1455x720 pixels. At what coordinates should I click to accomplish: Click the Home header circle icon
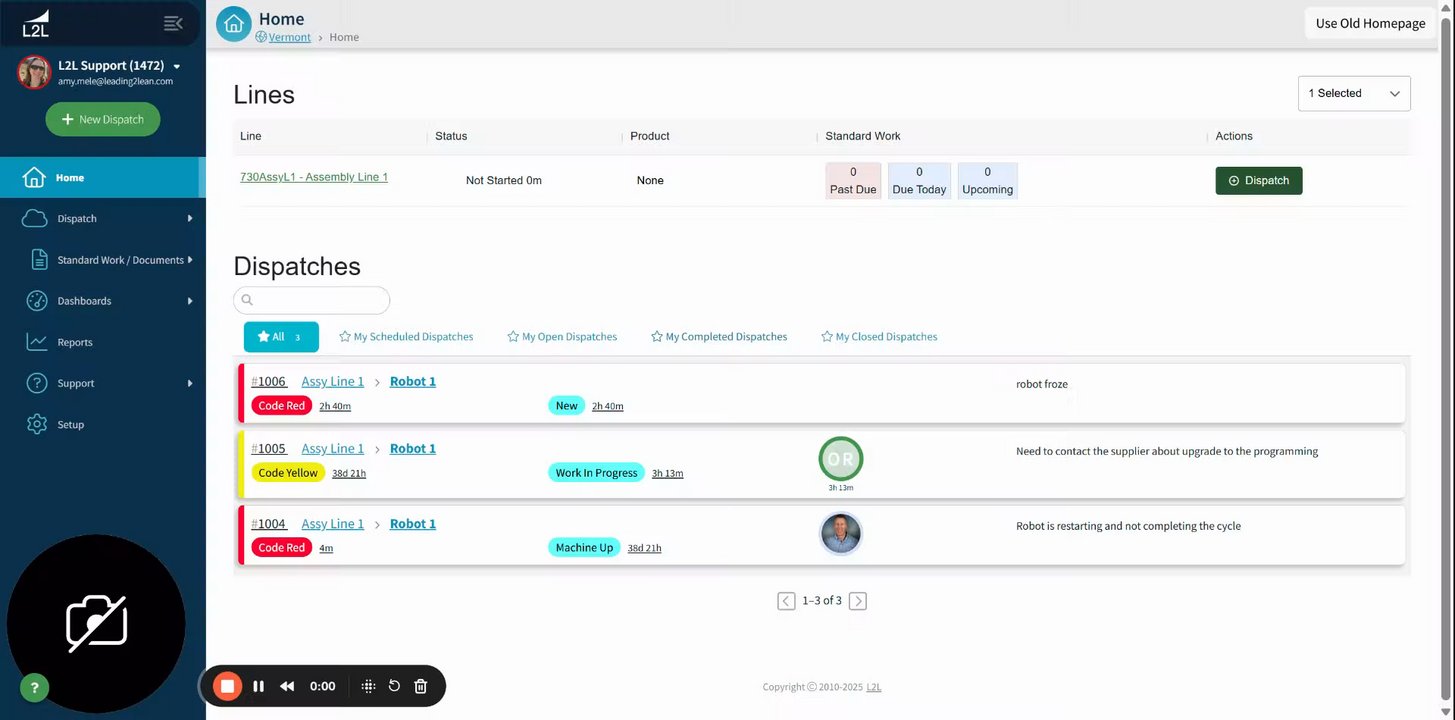234,24
